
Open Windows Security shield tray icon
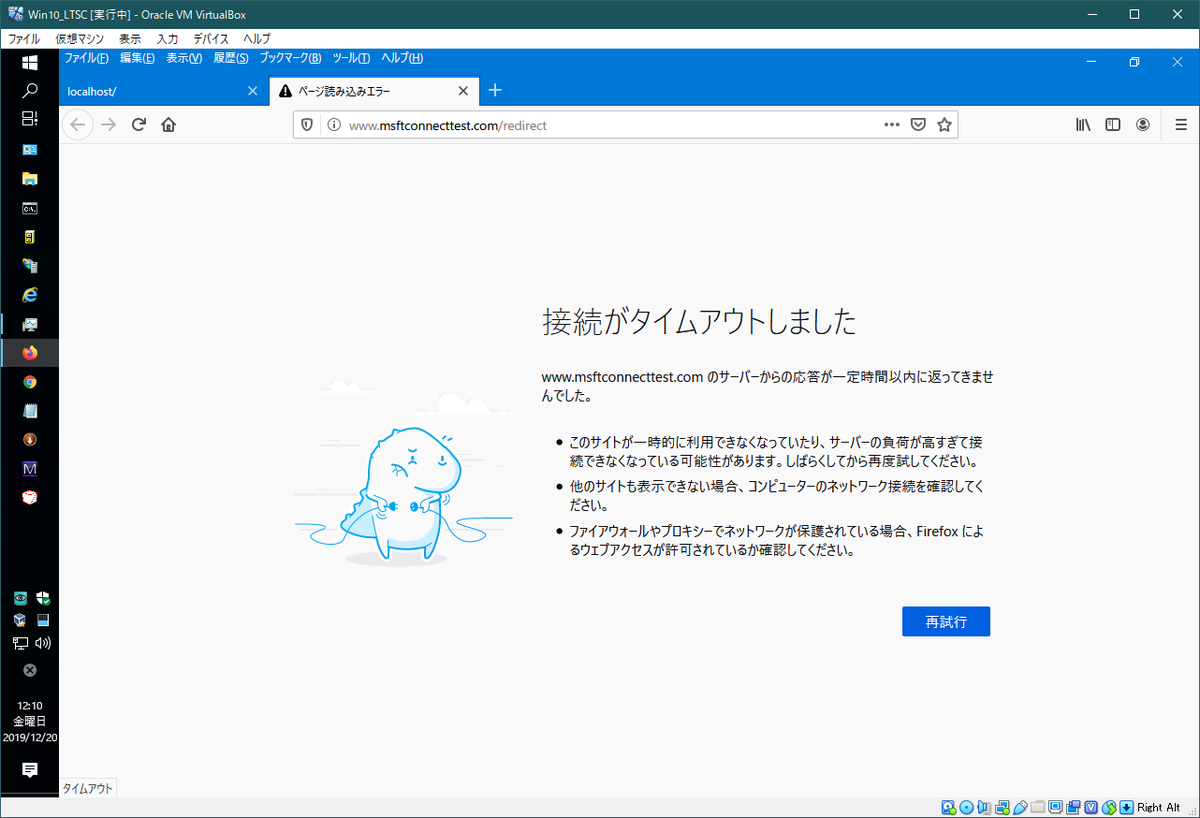pyautogui.click(x=43, y=598)
